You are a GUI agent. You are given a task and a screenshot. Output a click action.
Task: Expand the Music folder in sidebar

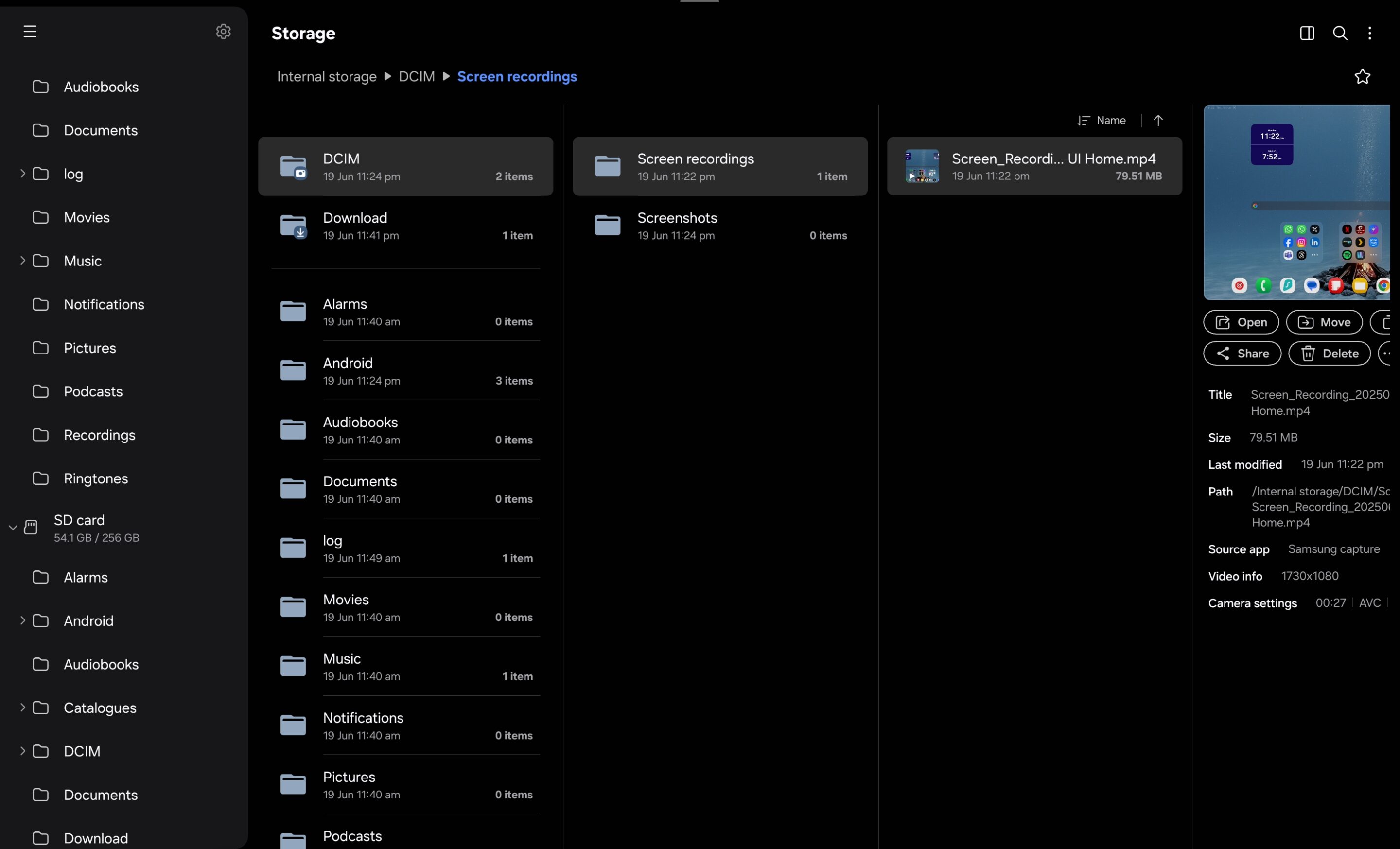point(22,260)
